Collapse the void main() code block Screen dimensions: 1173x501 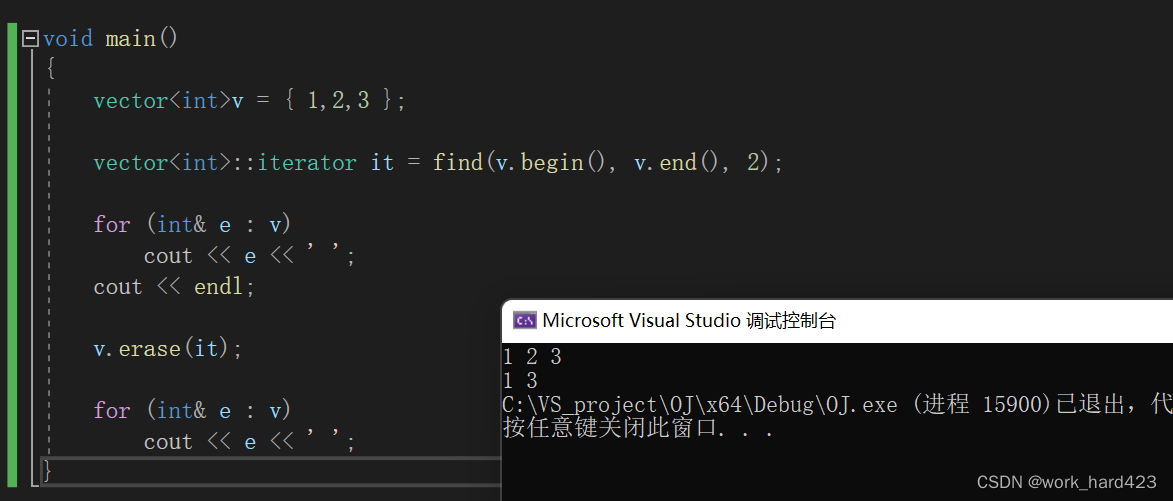click(x=31, y=38)
